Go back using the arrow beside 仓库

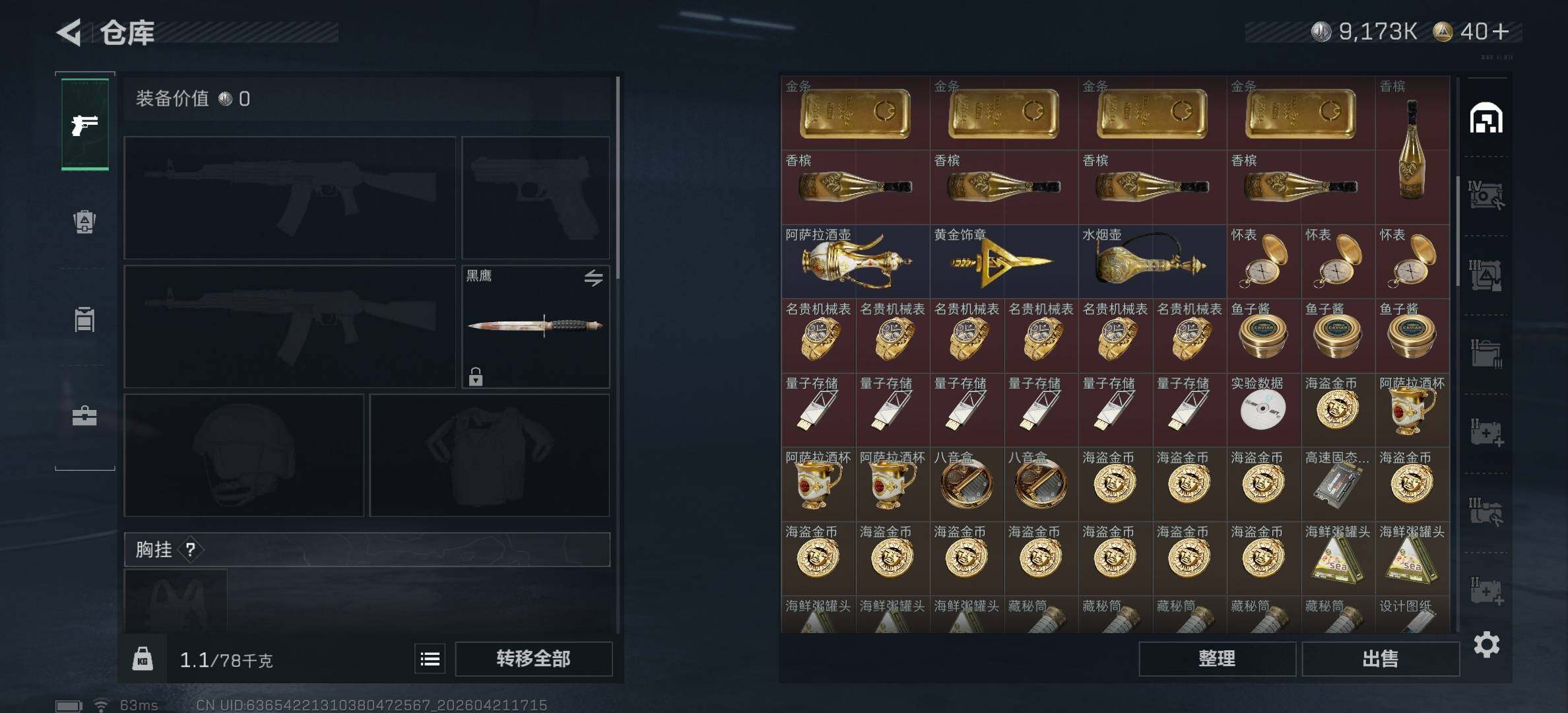coord(69,32)
